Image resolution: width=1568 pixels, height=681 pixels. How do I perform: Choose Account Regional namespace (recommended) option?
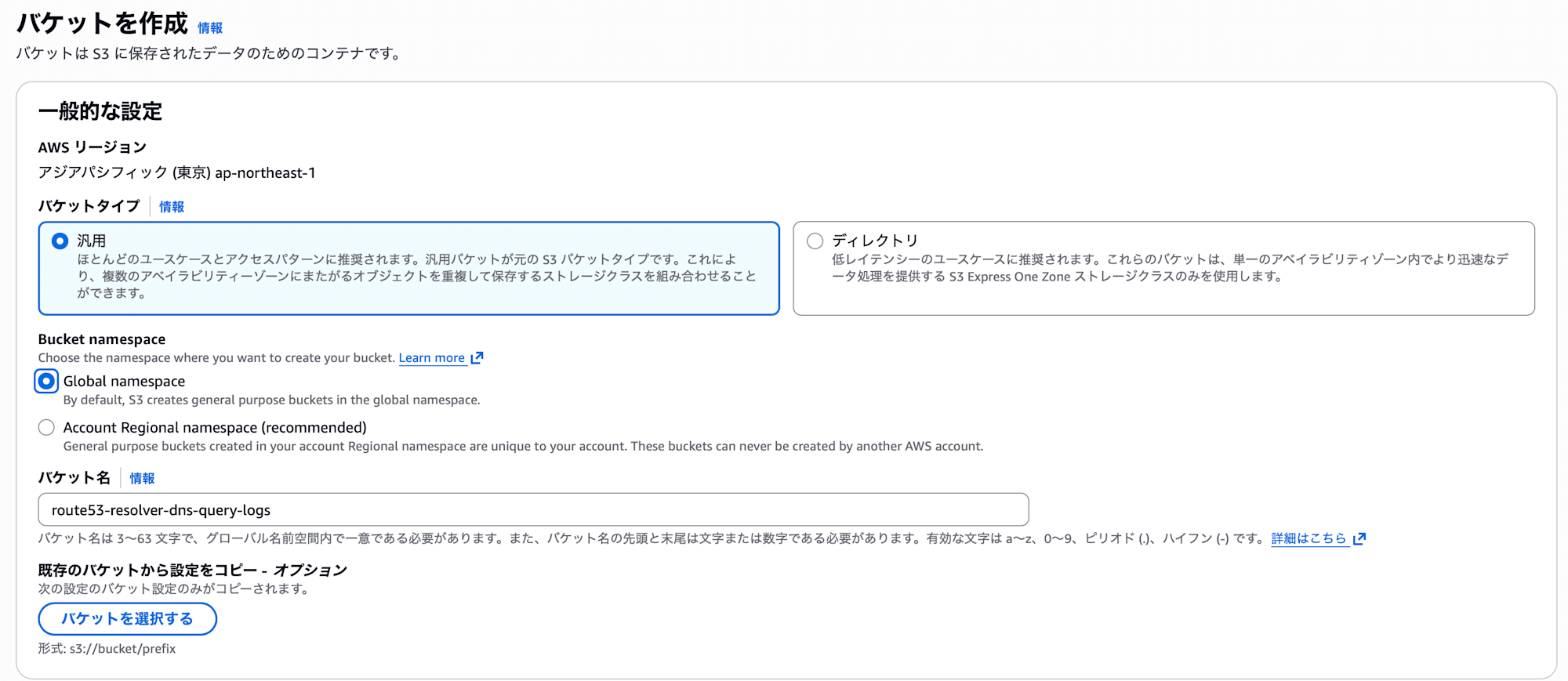point(46,427)
